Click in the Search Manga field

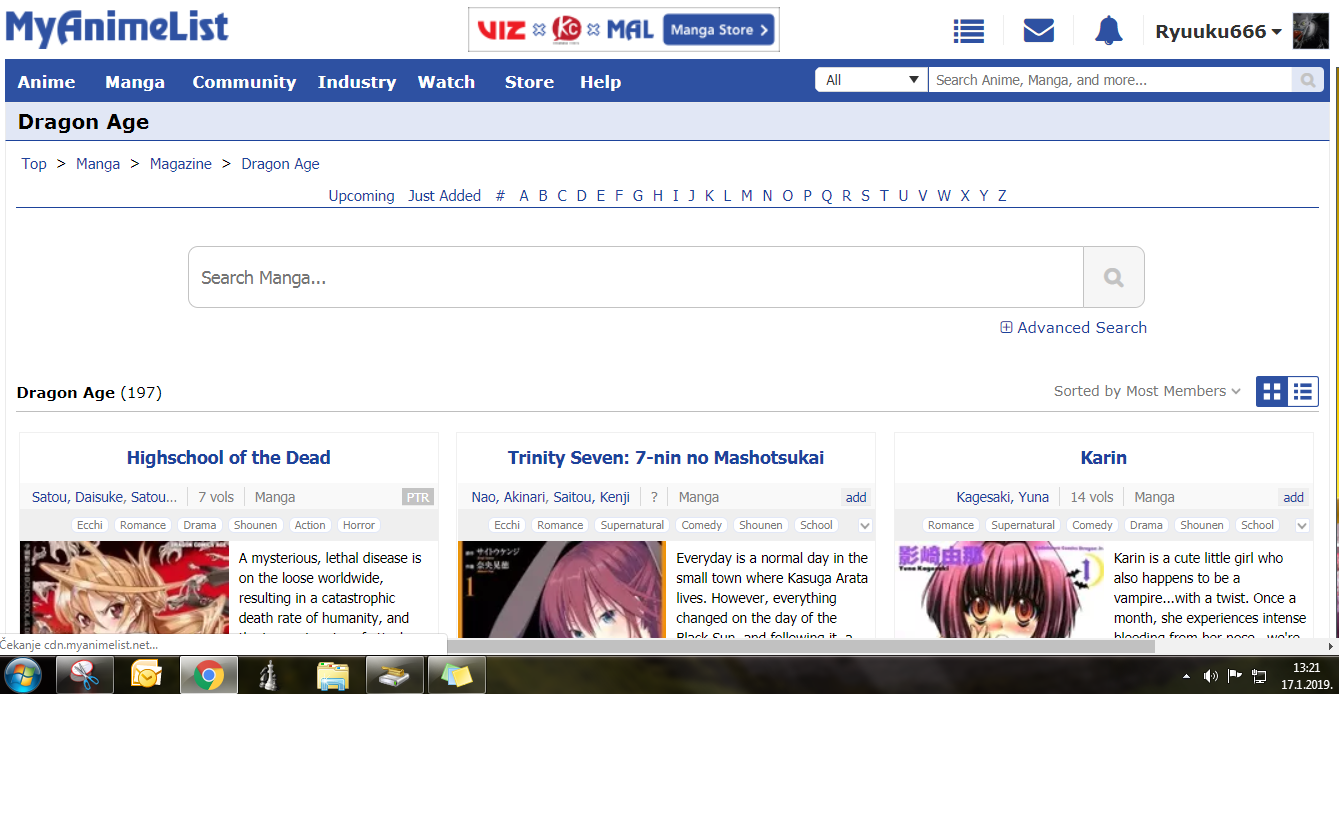(x=636, y=277)
